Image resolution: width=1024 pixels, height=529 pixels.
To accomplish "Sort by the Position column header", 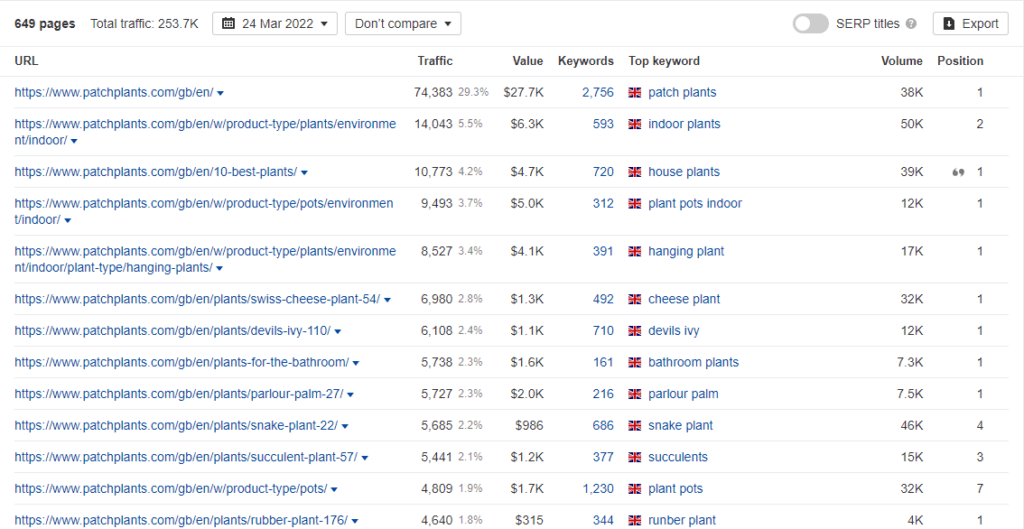I will point(960,61).
